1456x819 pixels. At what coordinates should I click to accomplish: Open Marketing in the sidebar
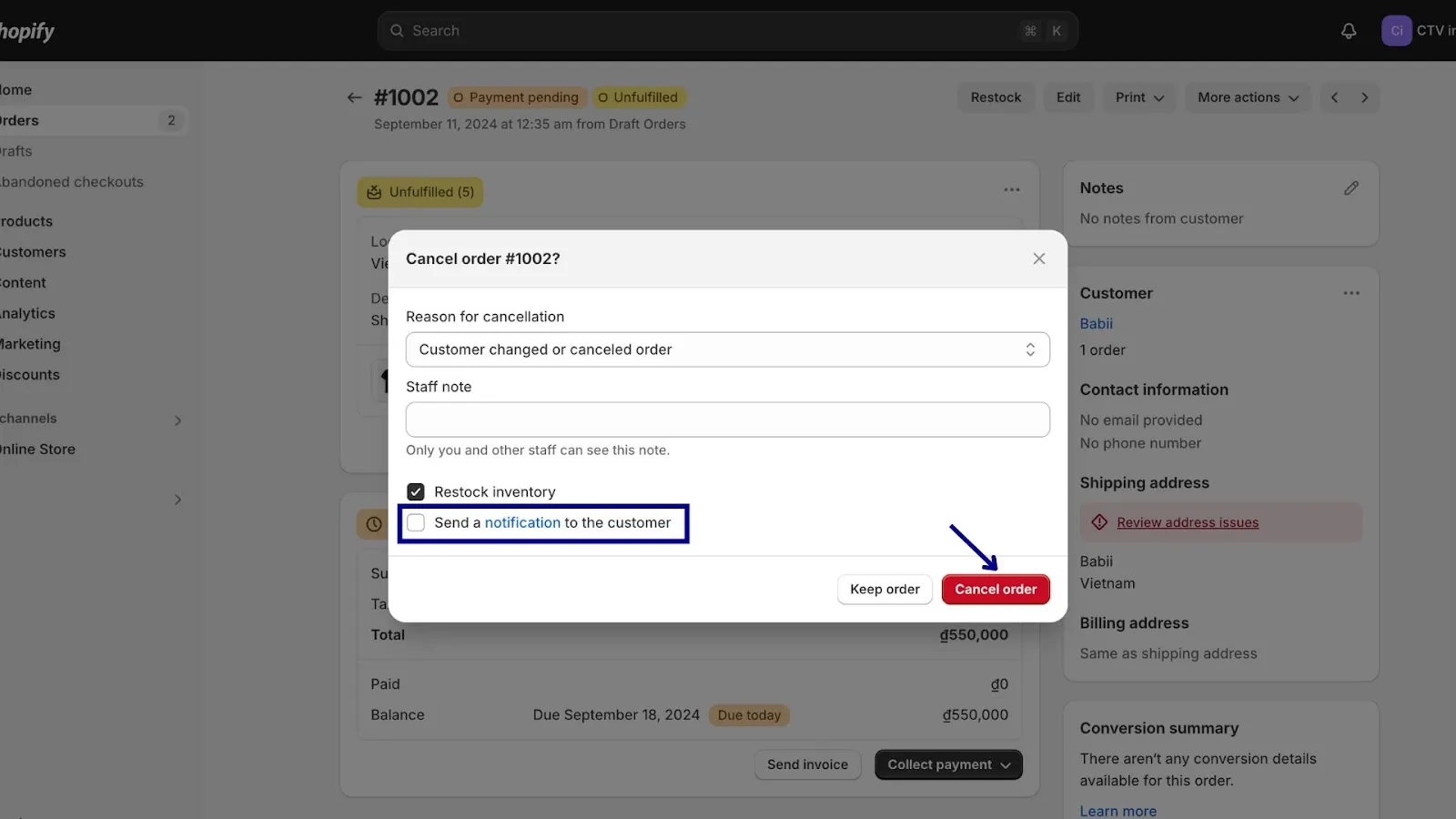point(30,344)
